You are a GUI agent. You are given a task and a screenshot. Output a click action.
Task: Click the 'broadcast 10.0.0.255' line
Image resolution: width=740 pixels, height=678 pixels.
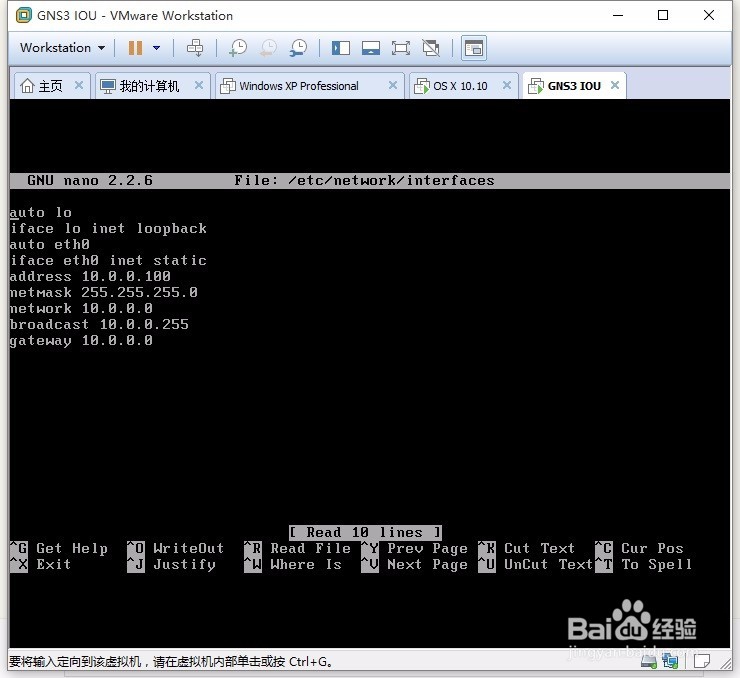pyautogui.click(x=99, y=325)
